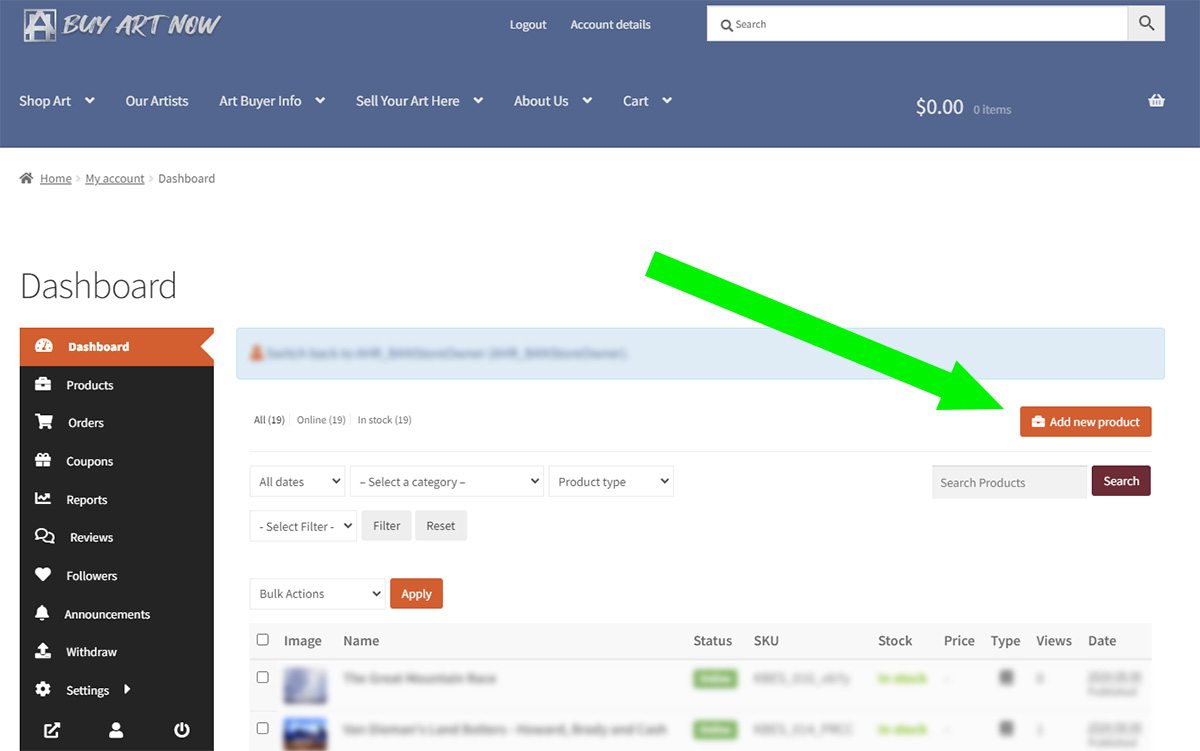Go to My account breadcrumb link

[115, 178]
